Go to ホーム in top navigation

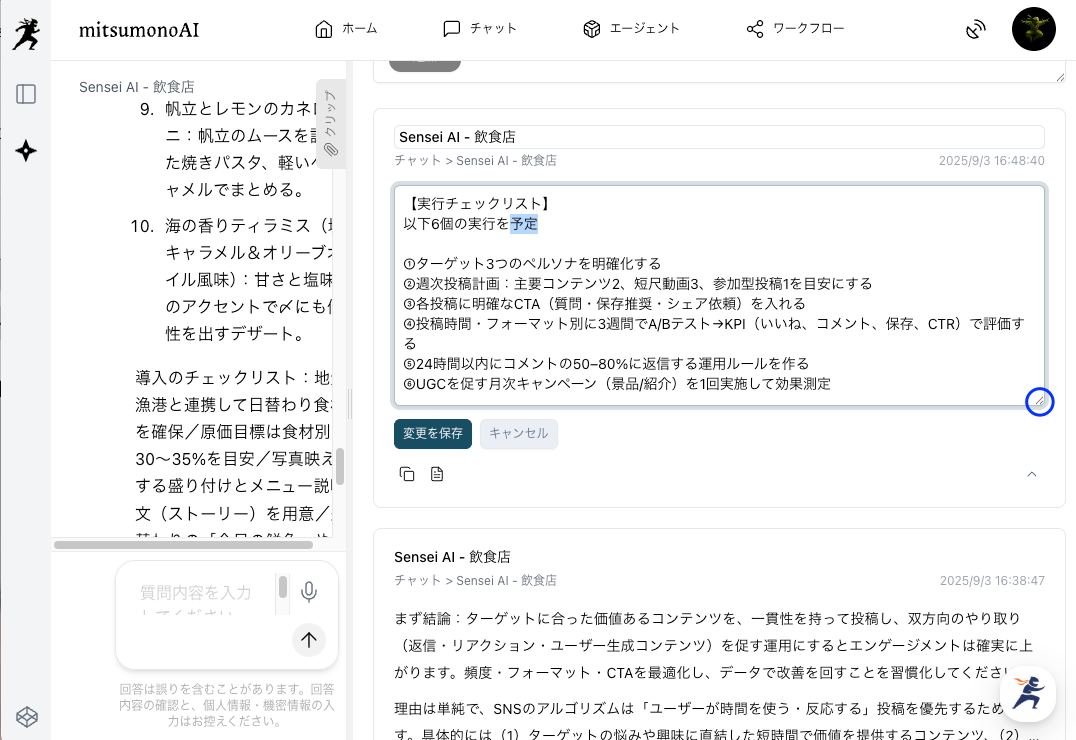pos(346,29)
